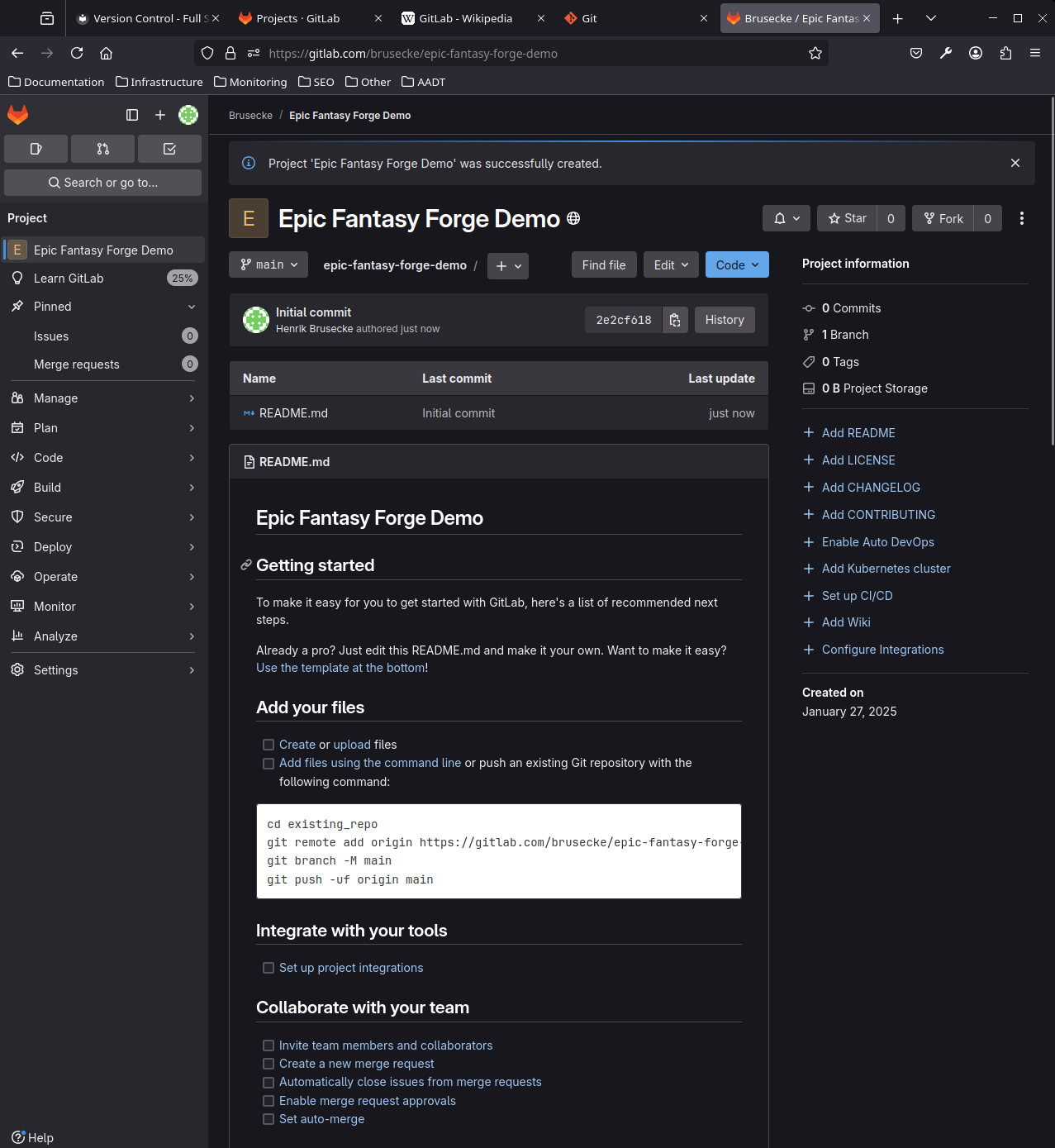Dismiss the project created success alert
Viewport: 1055px width, 1148px height.
click(x=1015, y=163)
